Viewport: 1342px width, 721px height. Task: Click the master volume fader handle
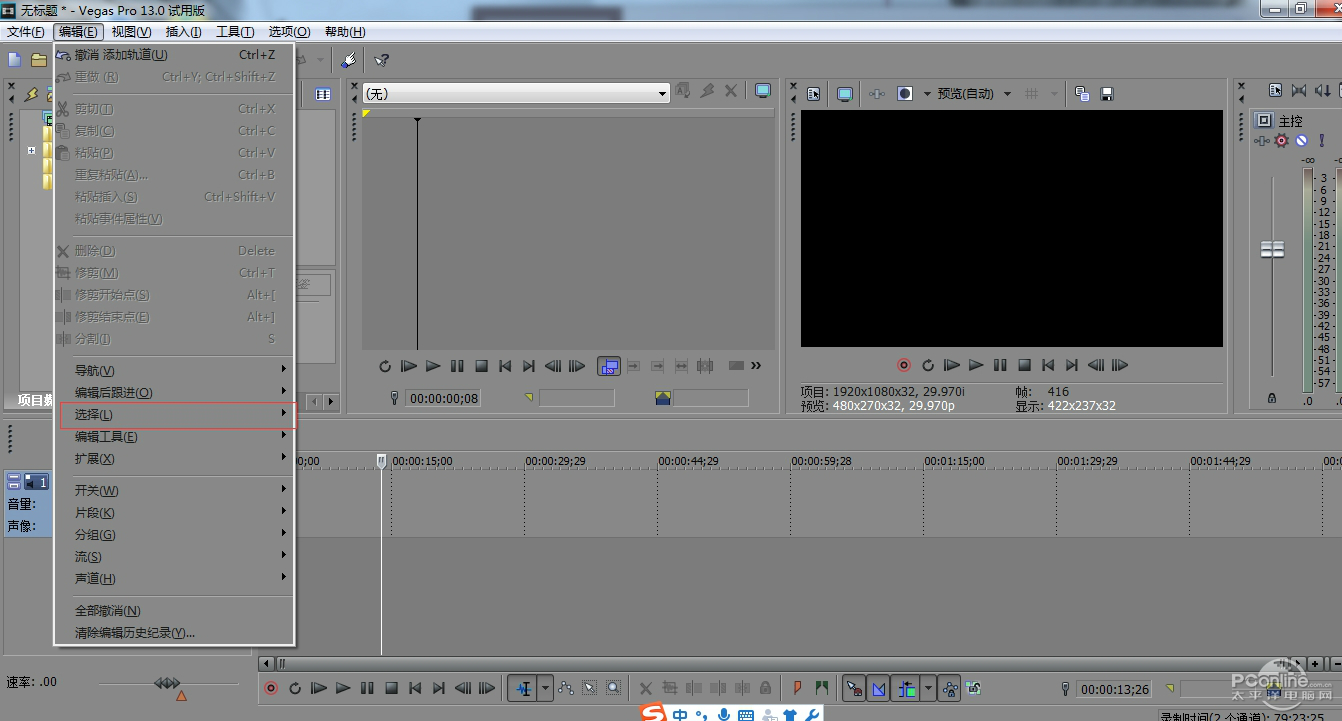1272,250
